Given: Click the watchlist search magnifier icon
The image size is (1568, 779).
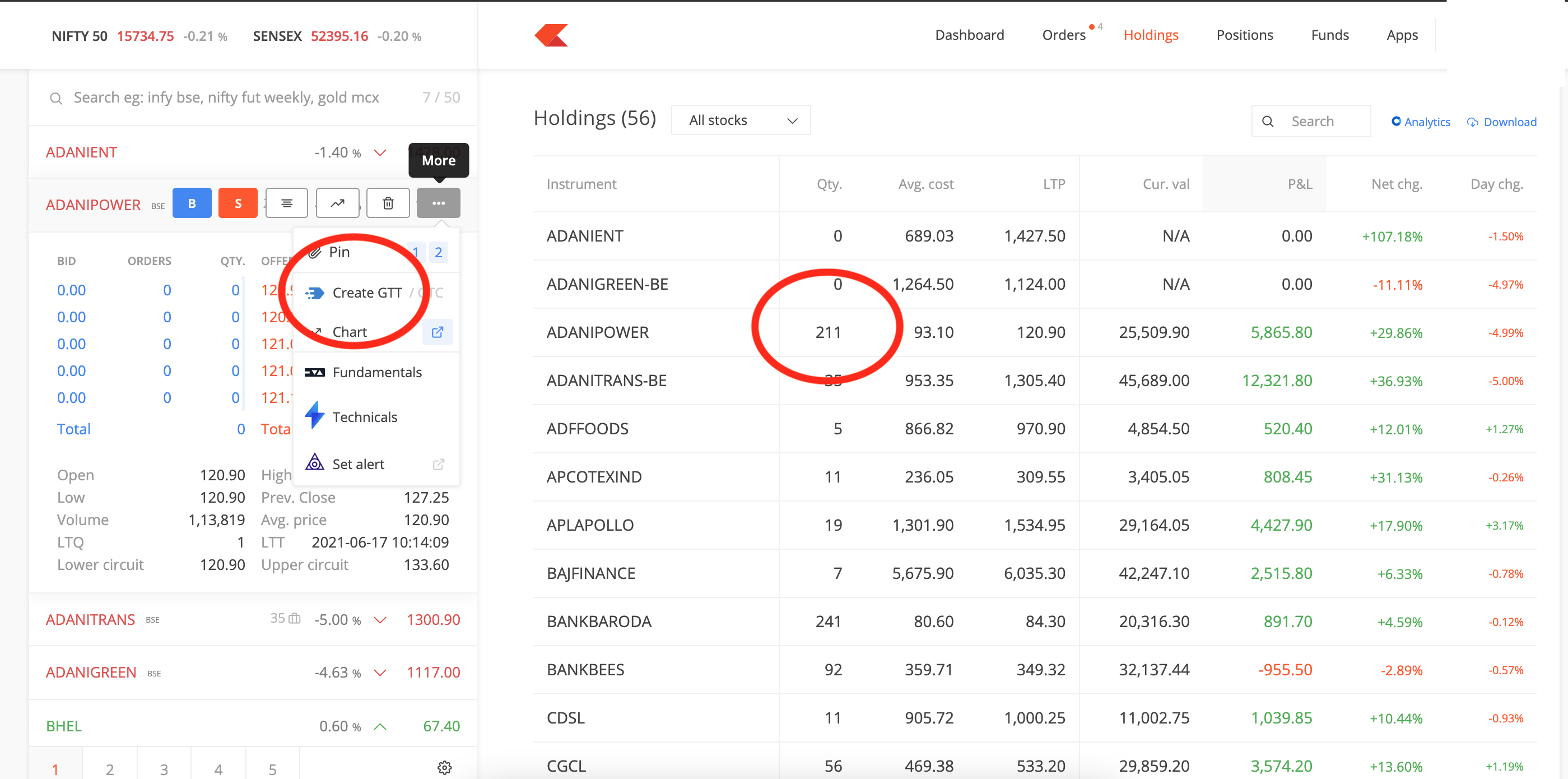Looking at the screenshot, I should tap(56, 98).
